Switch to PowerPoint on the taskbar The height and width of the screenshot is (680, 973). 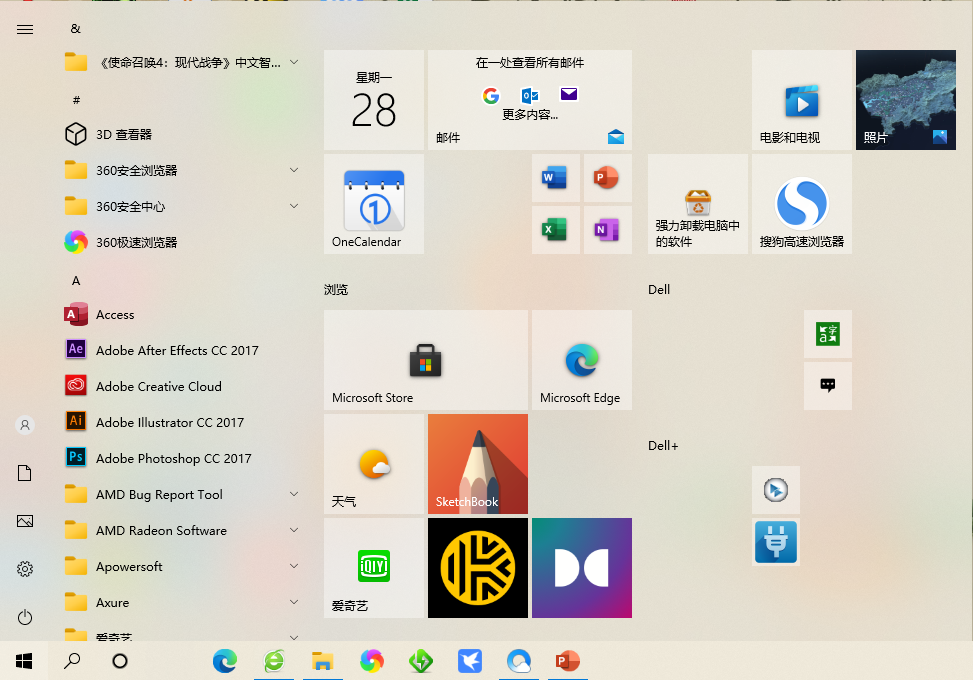click(x=567, y=661)
